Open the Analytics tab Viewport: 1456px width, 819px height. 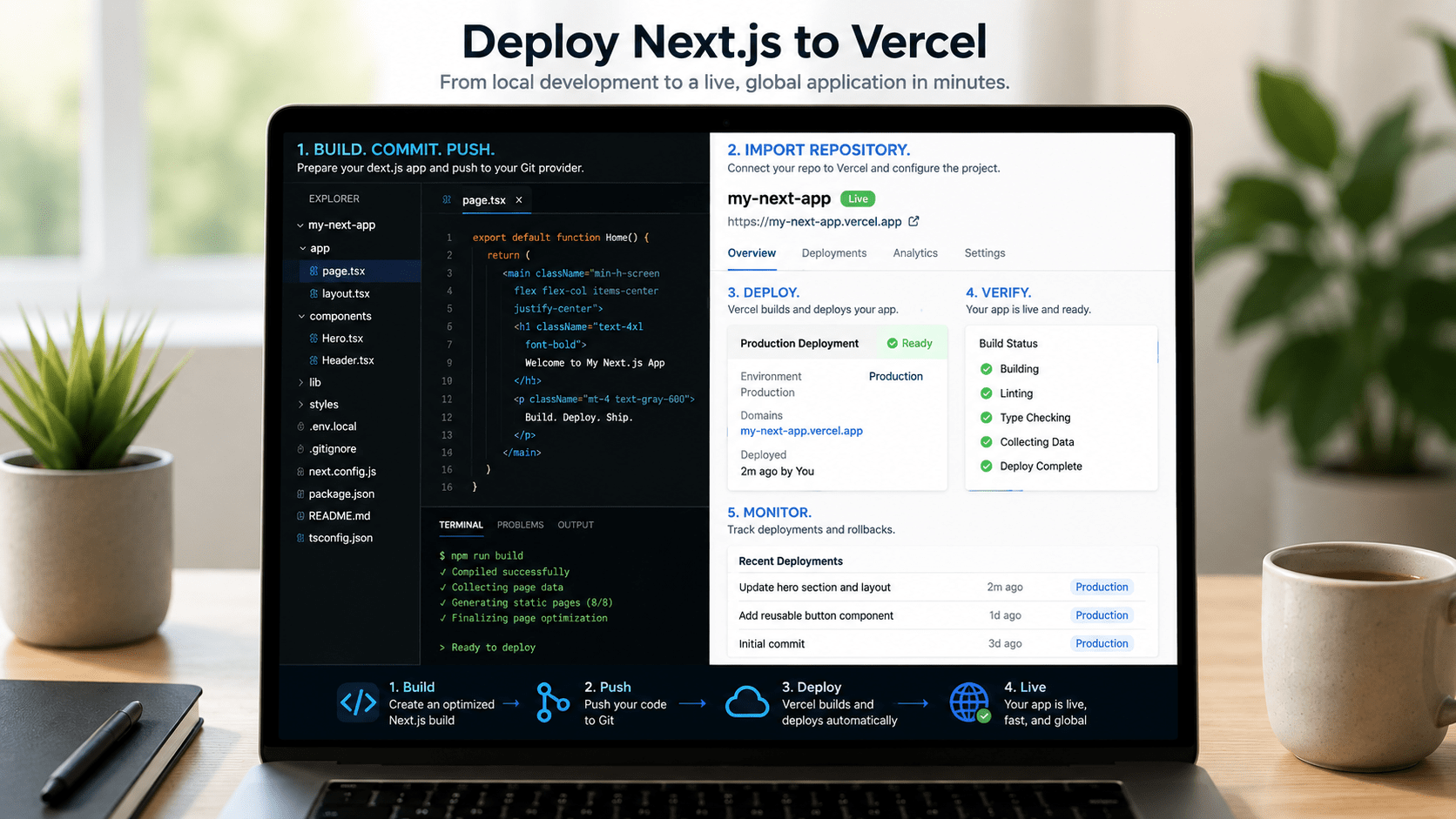tap(915, 253)
